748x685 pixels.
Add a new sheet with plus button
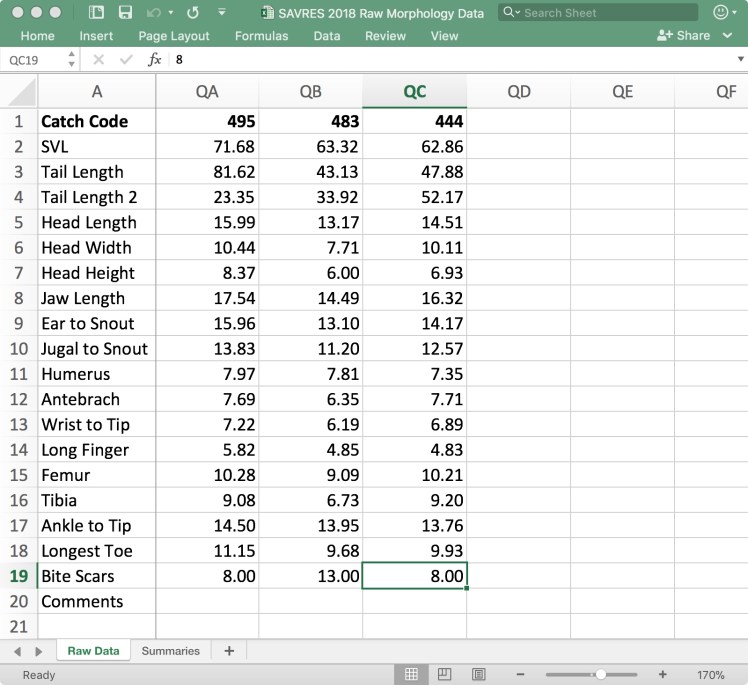click(x=229, y=651)
